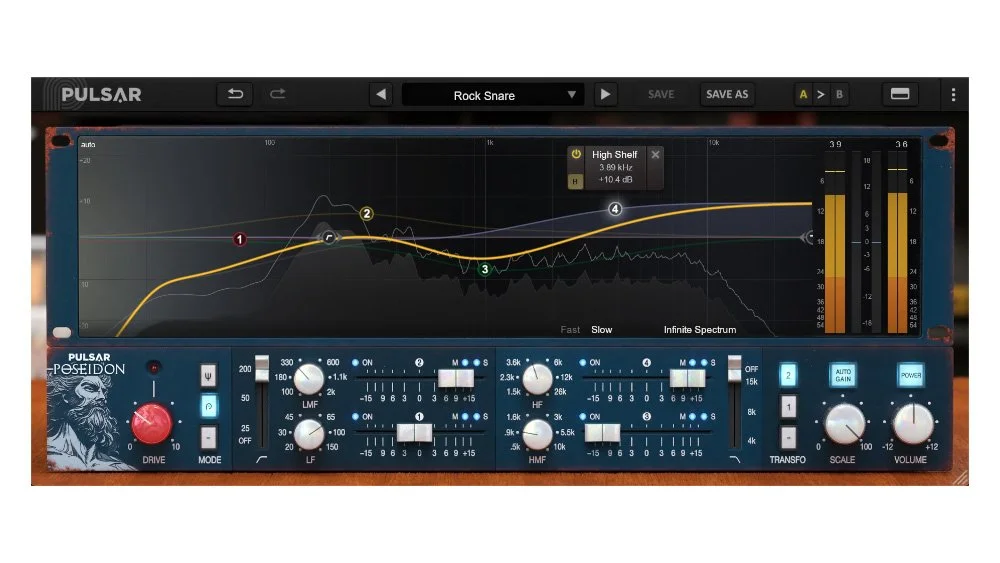Enable band 2 Mid (M) processing

click(x=465, y=362)
